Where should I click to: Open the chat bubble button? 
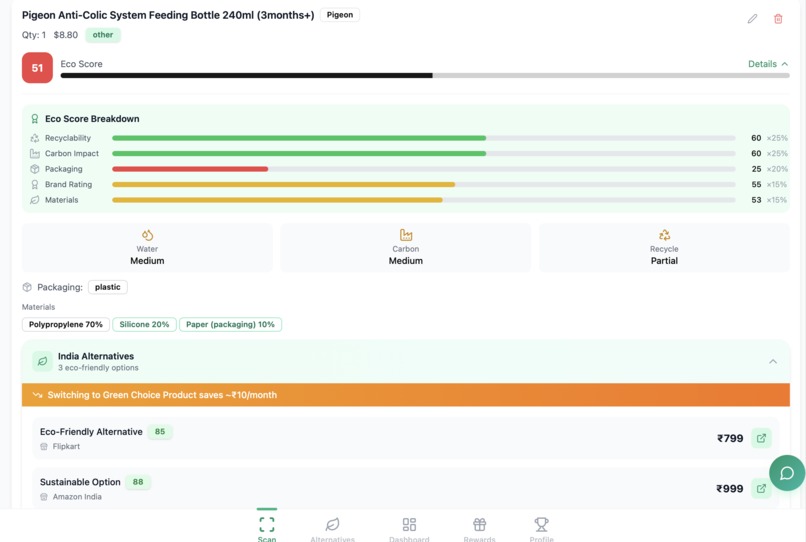pos(787,473)
